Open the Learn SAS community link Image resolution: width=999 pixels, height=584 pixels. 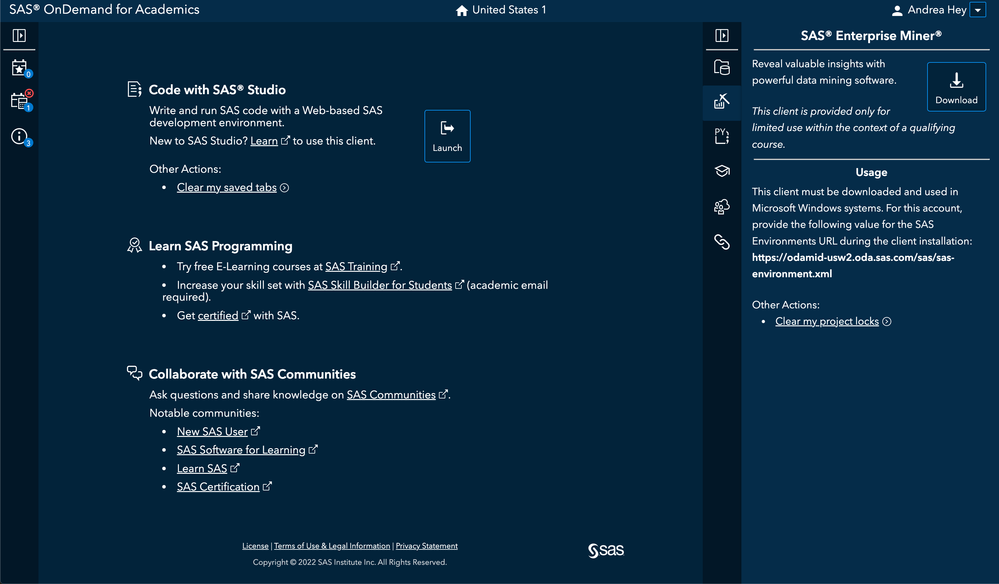[x=202, y=468]
